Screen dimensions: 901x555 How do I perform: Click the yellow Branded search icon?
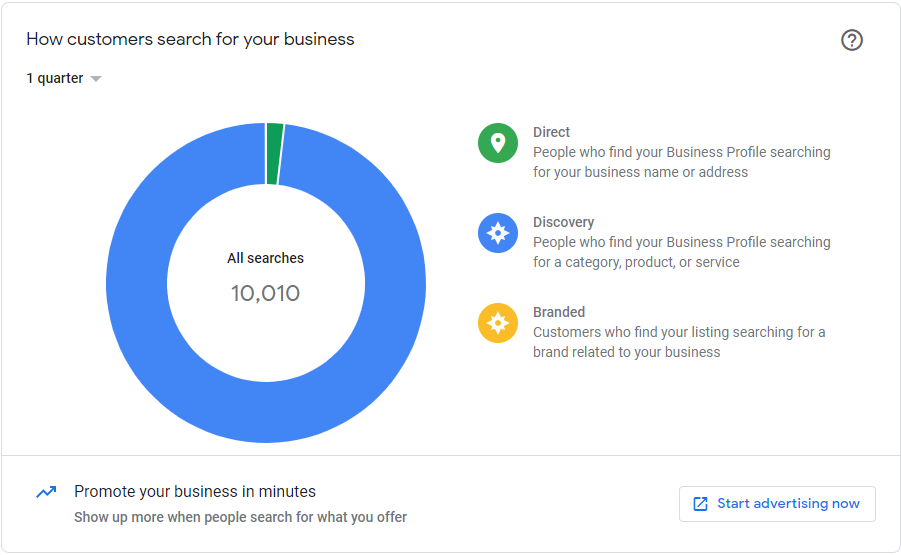(x=498, y=323)
